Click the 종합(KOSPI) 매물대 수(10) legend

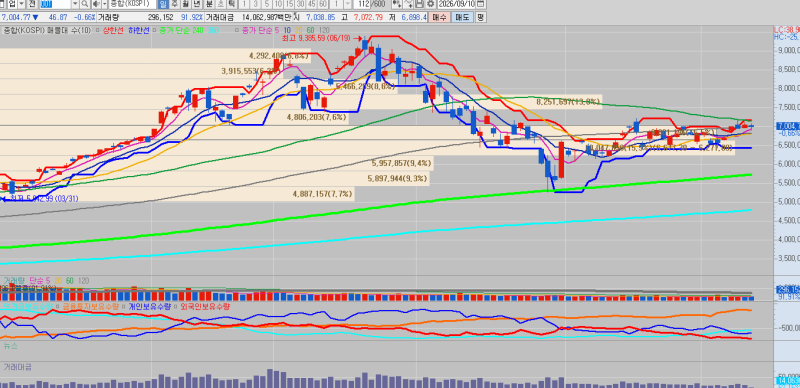pos(46,30)
